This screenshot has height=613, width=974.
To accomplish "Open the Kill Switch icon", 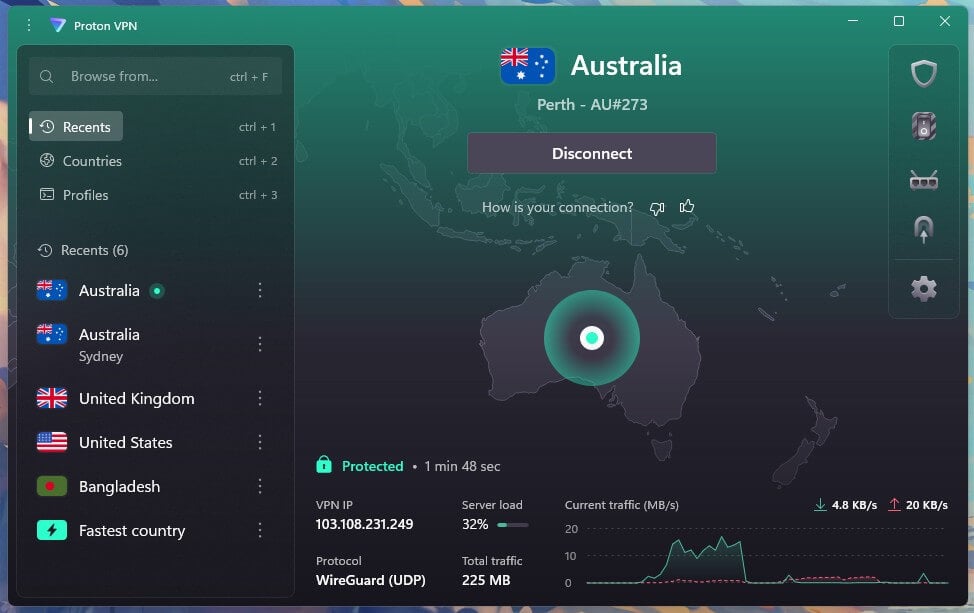I will 924,127.
